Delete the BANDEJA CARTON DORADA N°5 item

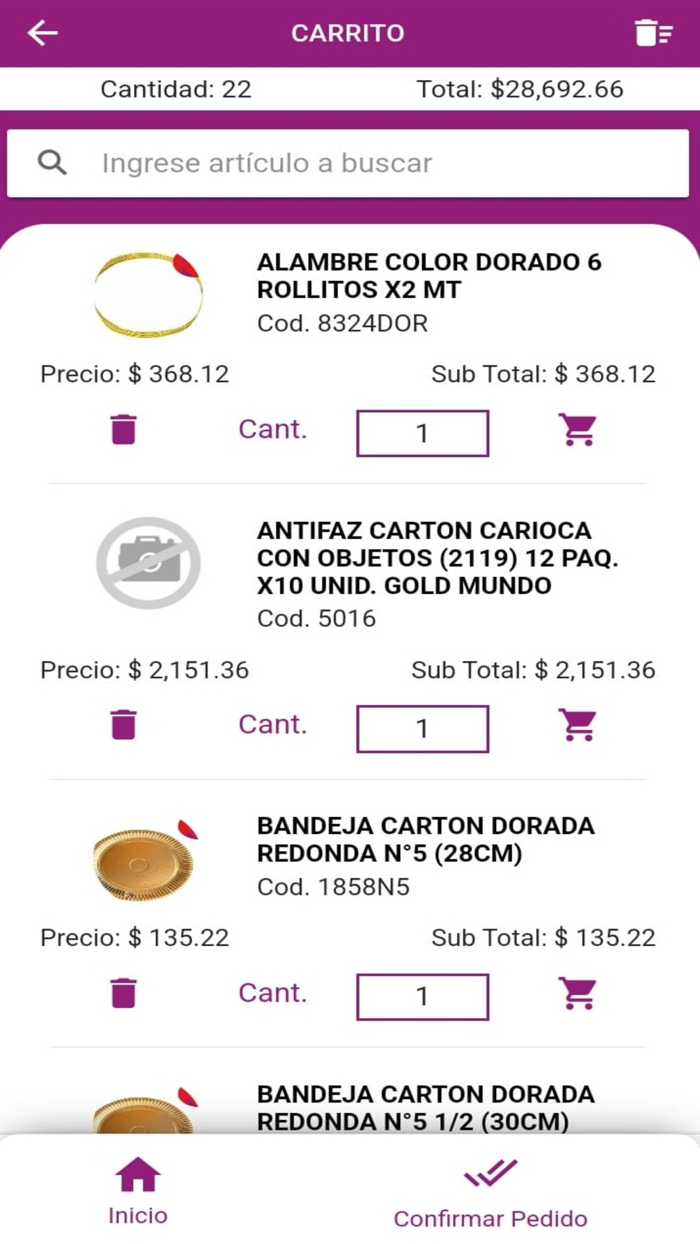[x=123, y=992]
